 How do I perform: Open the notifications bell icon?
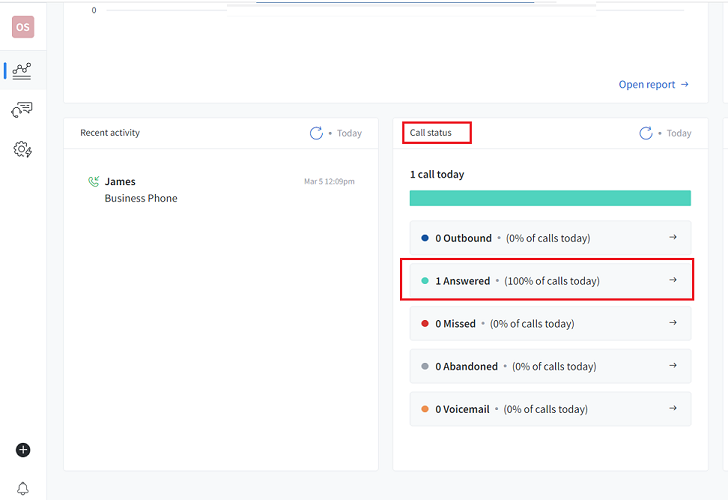23,488
